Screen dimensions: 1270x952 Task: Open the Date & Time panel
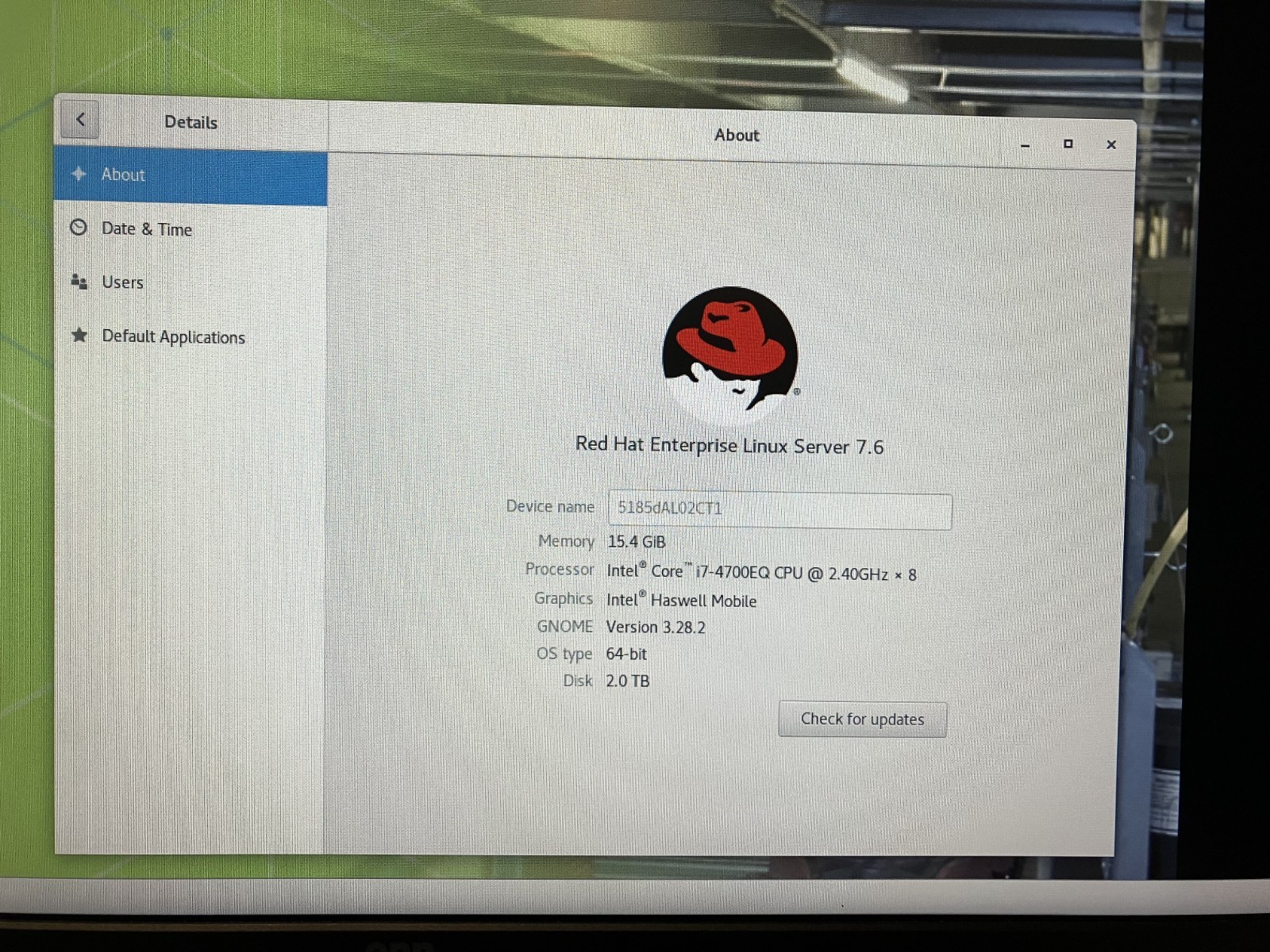190,229
